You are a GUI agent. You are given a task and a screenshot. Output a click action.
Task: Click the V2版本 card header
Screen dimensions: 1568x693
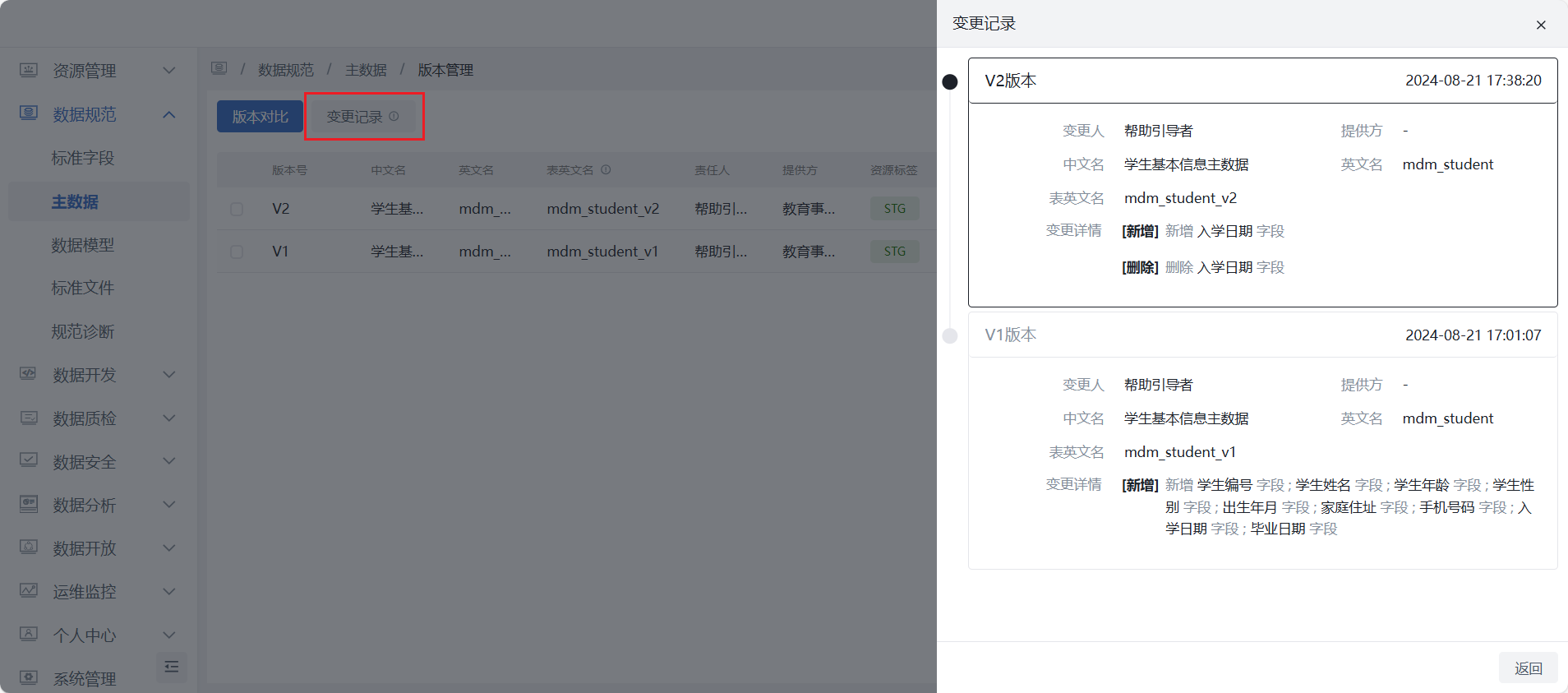[1262, 81]
